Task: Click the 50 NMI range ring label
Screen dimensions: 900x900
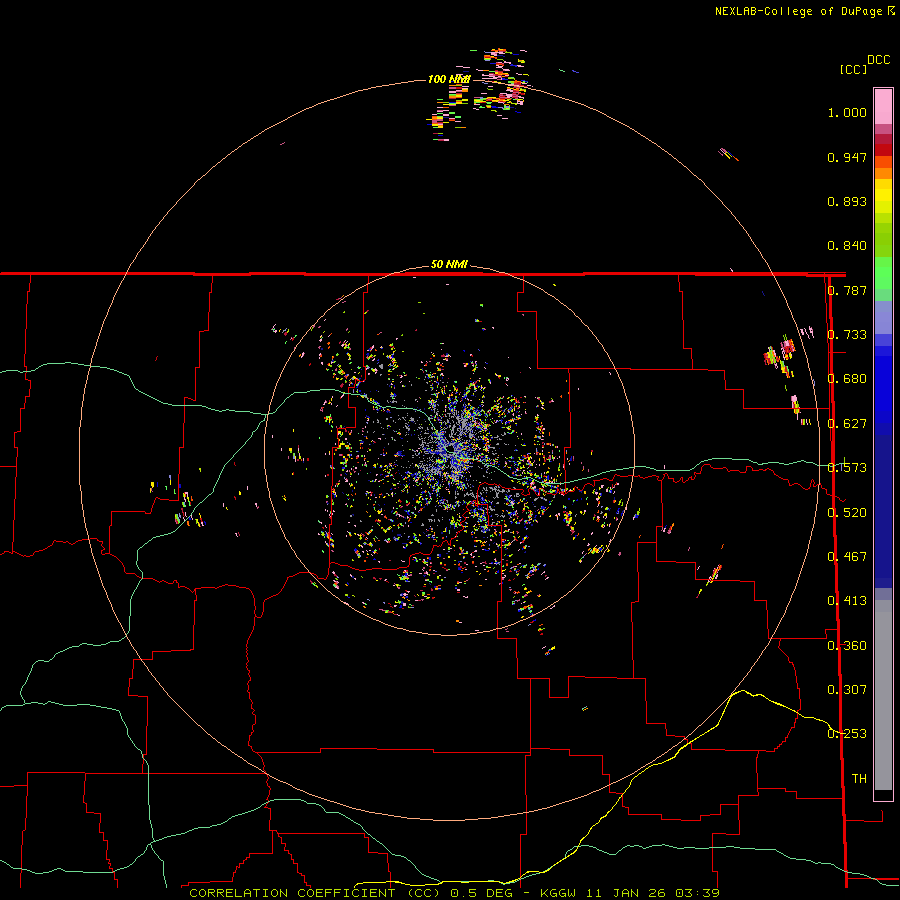Action: [x=449, y=265]
